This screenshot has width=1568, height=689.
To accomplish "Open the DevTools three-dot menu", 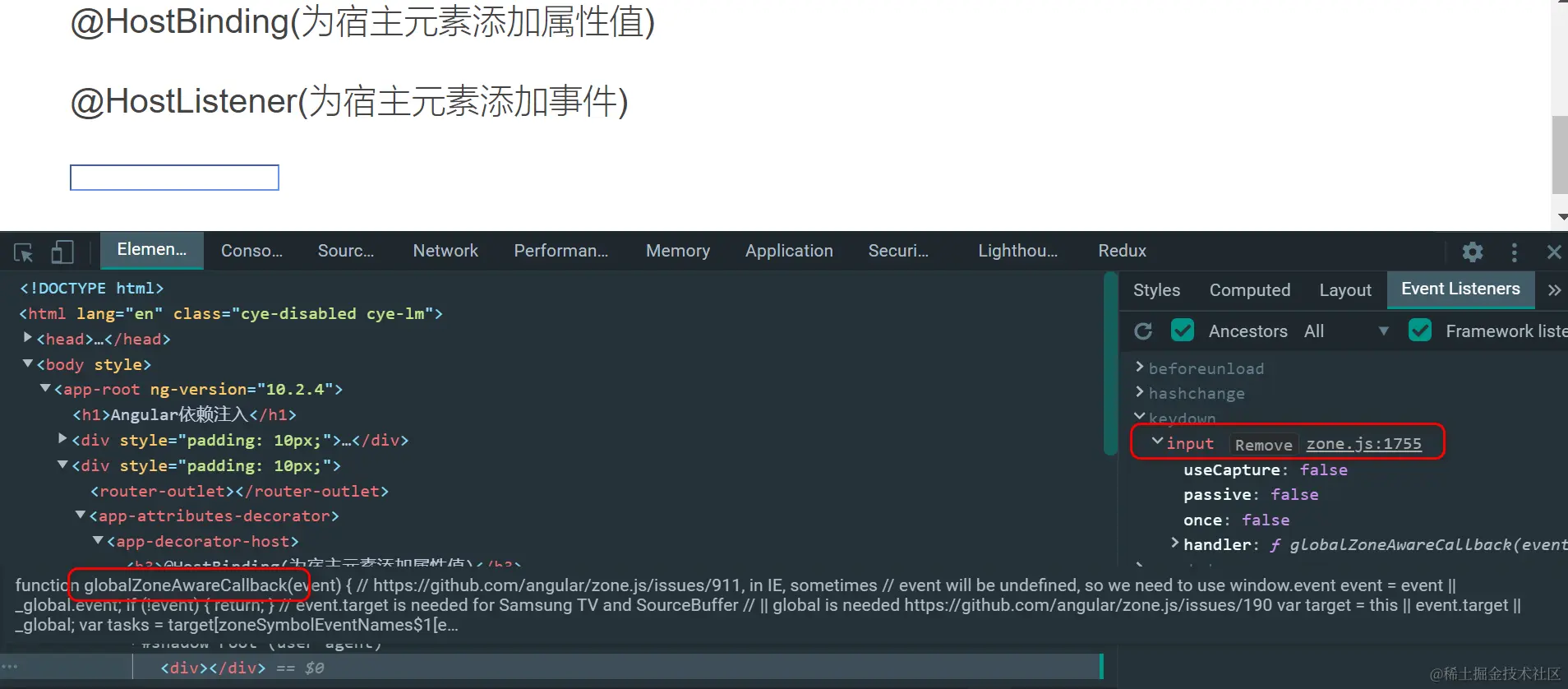I will [1514, 252].
